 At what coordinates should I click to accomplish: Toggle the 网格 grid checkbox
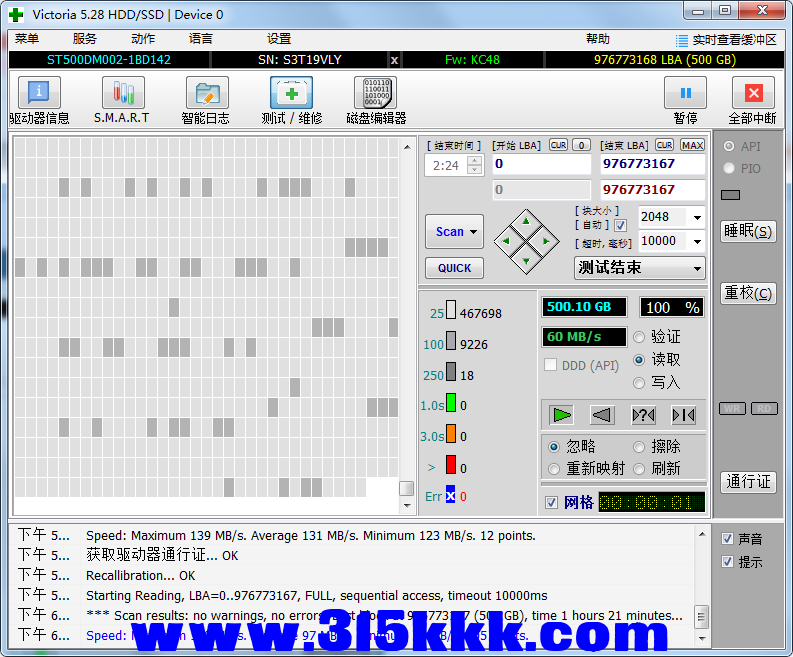(x=552, y=502)
